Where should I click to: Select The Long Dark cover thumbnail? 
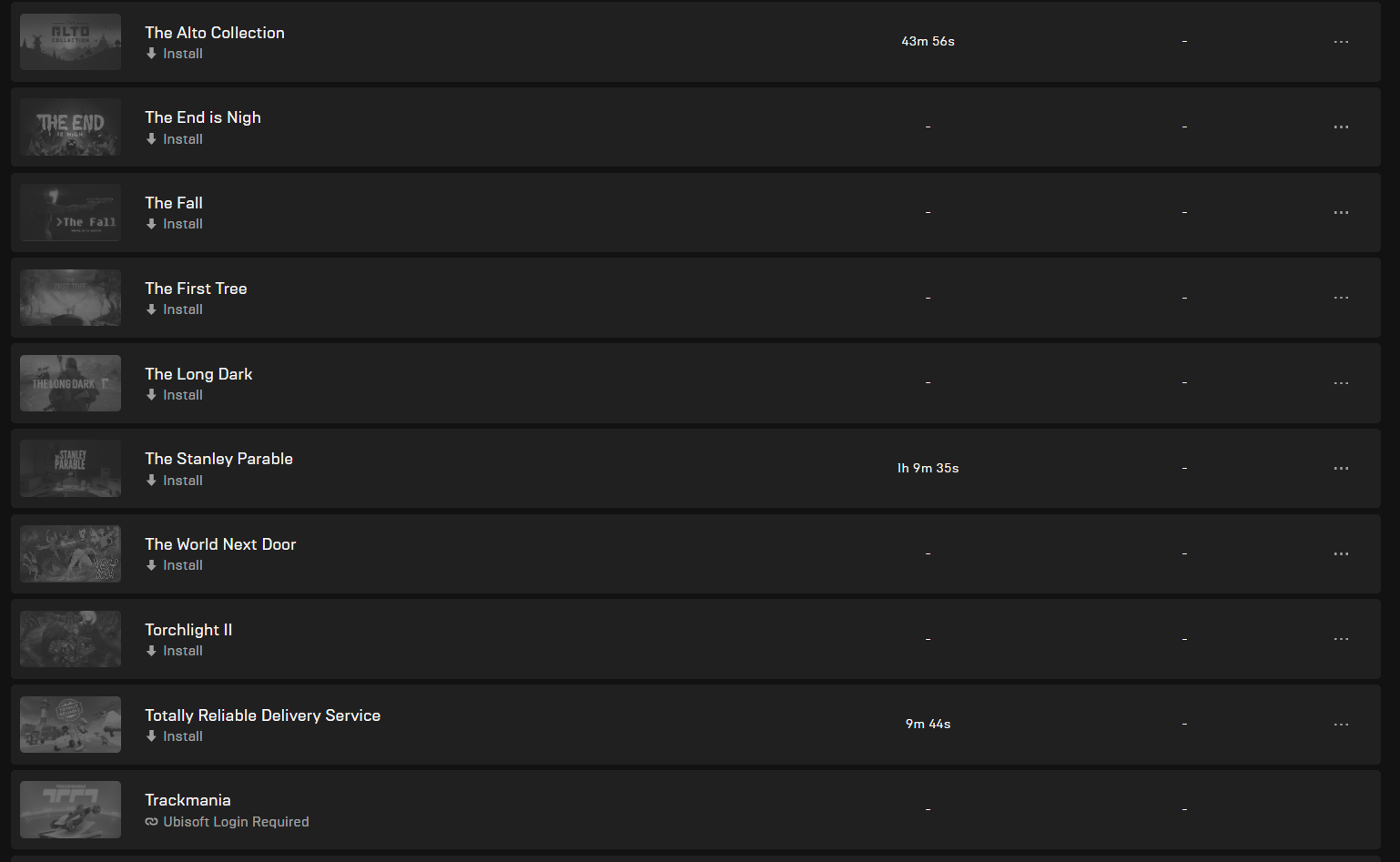pyautogui.click(x=70, y=383)
